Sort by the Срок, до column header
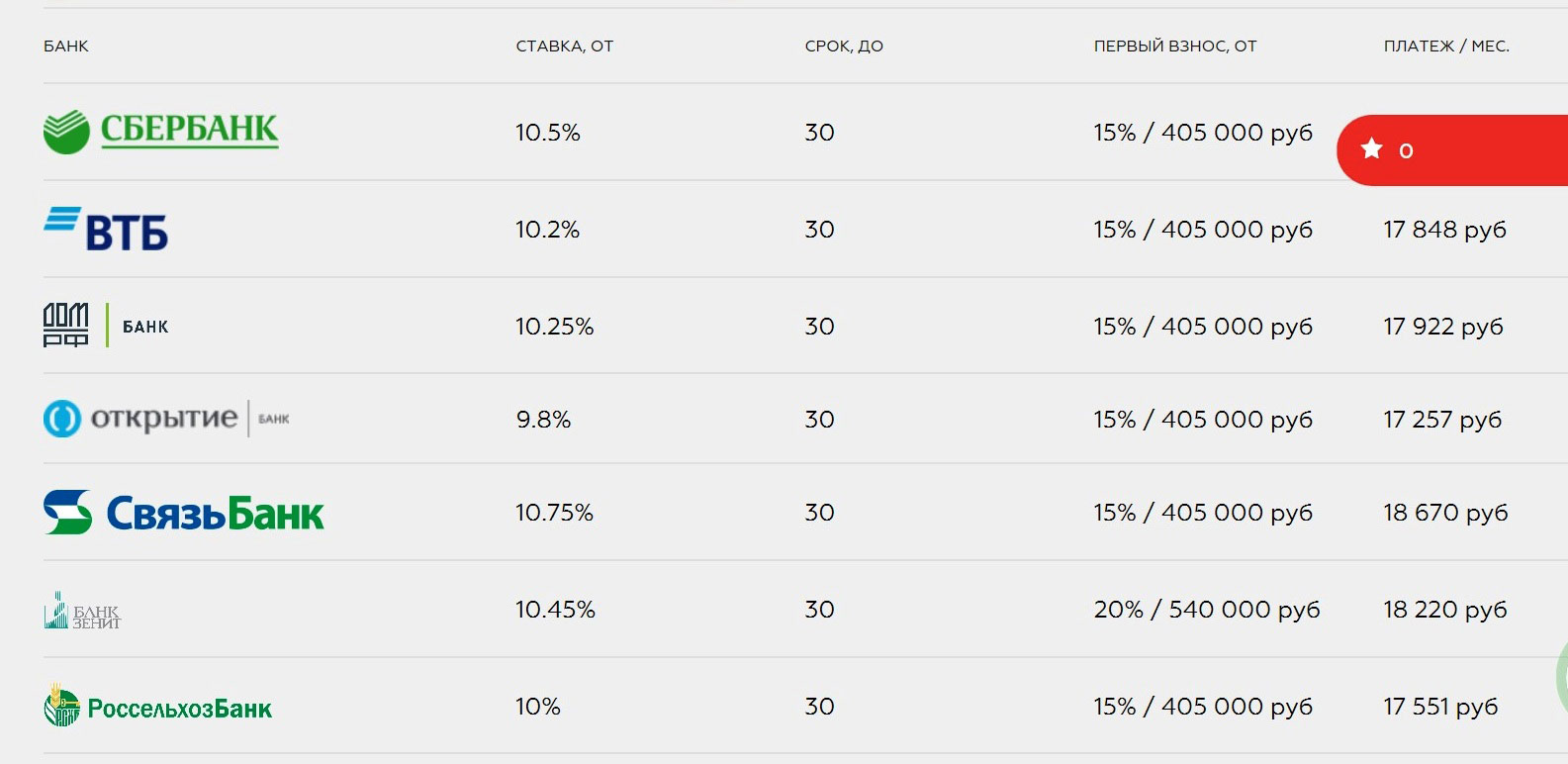1568x764 pixels. coord(844,47)
